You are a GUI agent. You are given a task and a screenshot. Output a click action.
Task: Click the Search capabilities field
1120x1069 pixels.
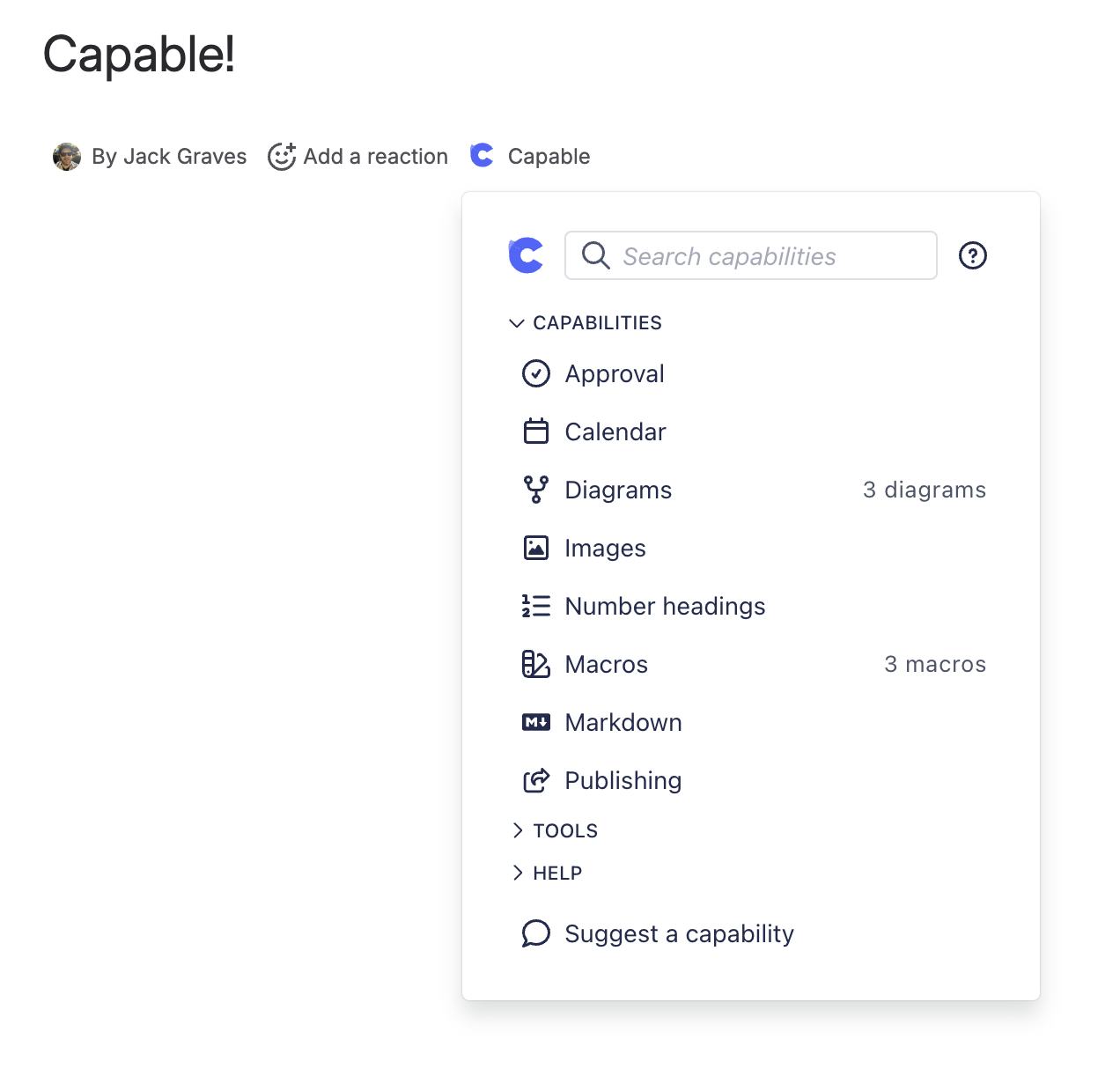coord(750,255)
